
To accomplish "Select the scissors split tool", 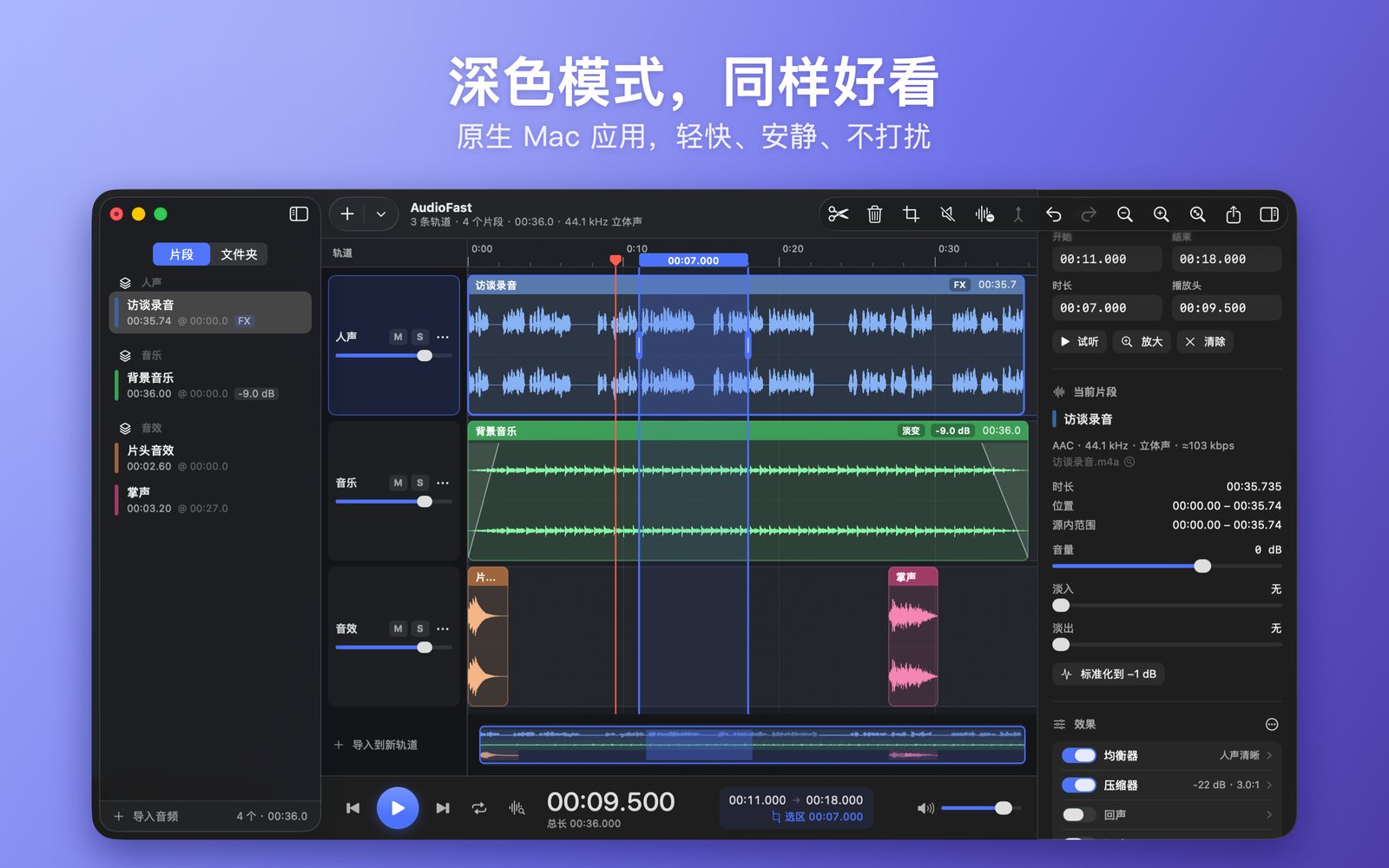I will click(x=838, y=214).
